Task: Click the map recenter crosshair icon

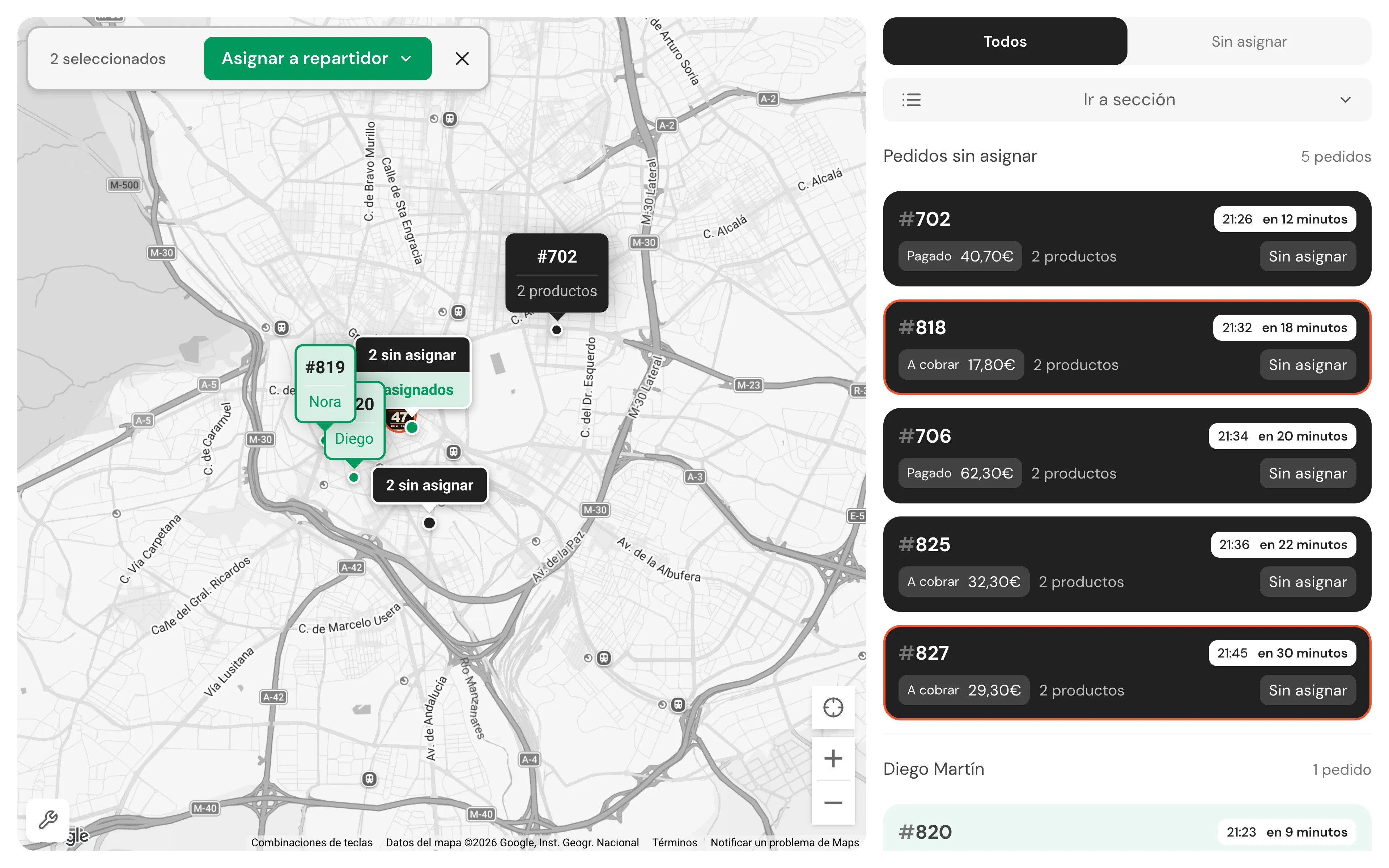Action: (x=833, y=707)
